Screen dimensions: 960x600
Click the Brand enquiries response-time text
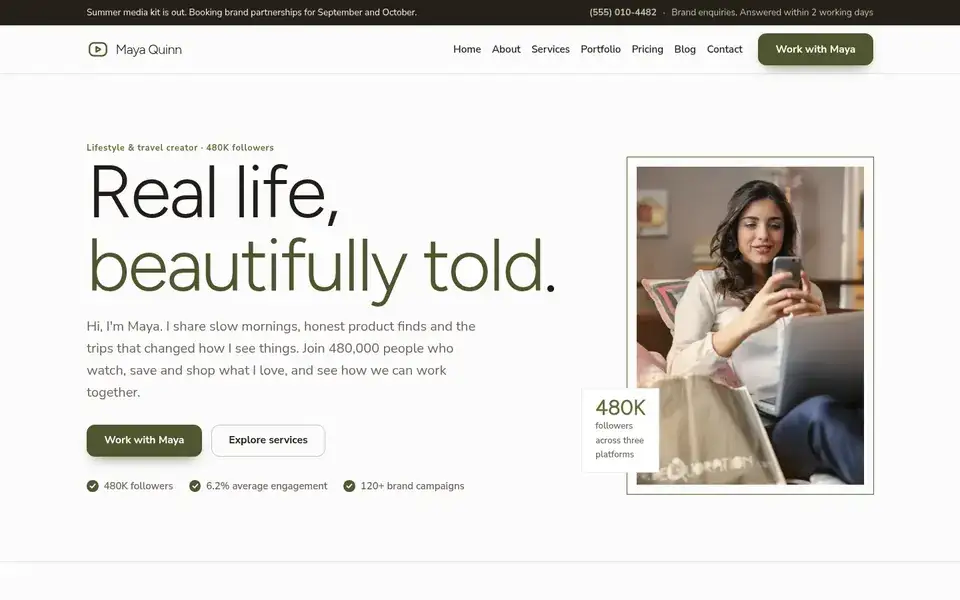(772, 12)
